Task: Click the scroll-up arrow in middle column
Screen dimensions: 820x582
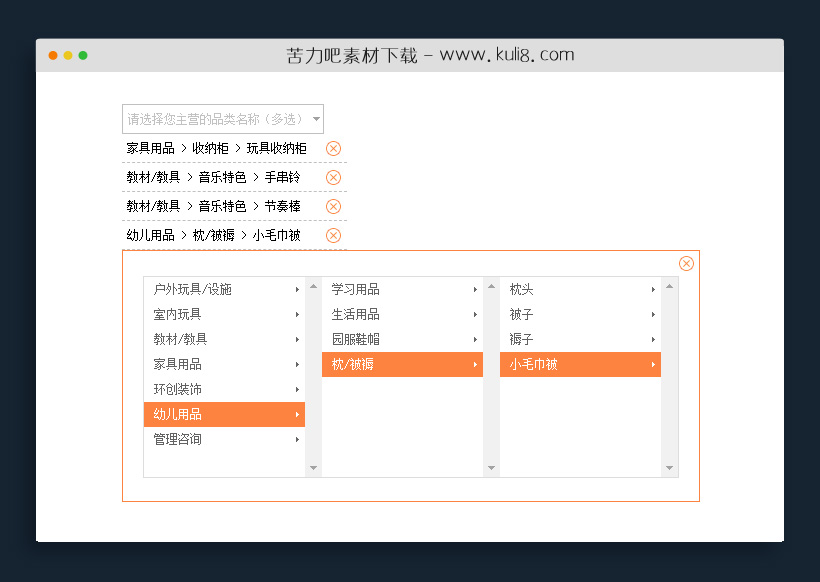Action: tap(490, 284)
